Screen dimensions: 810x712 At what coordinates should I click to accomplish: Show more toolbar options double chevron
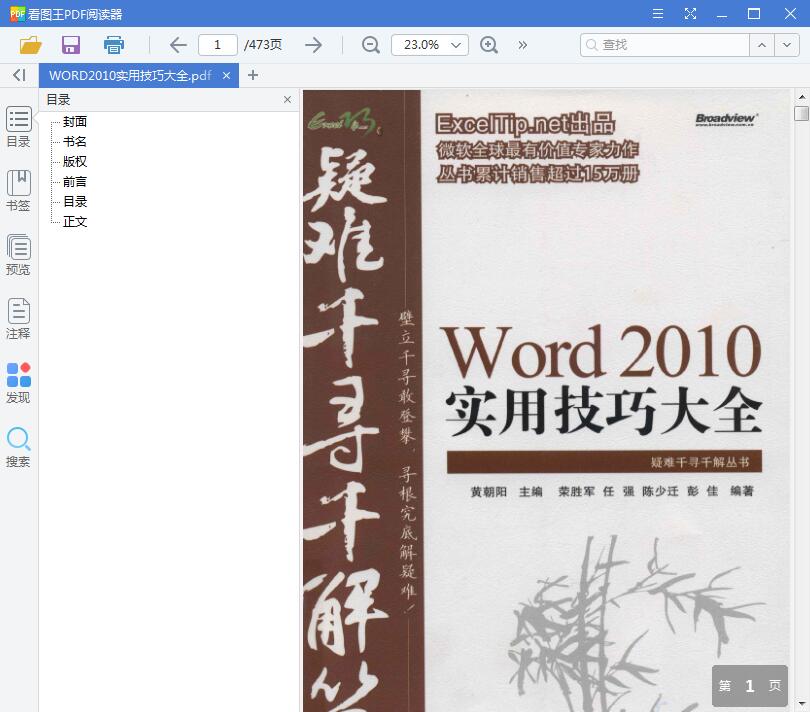(522, 45)
